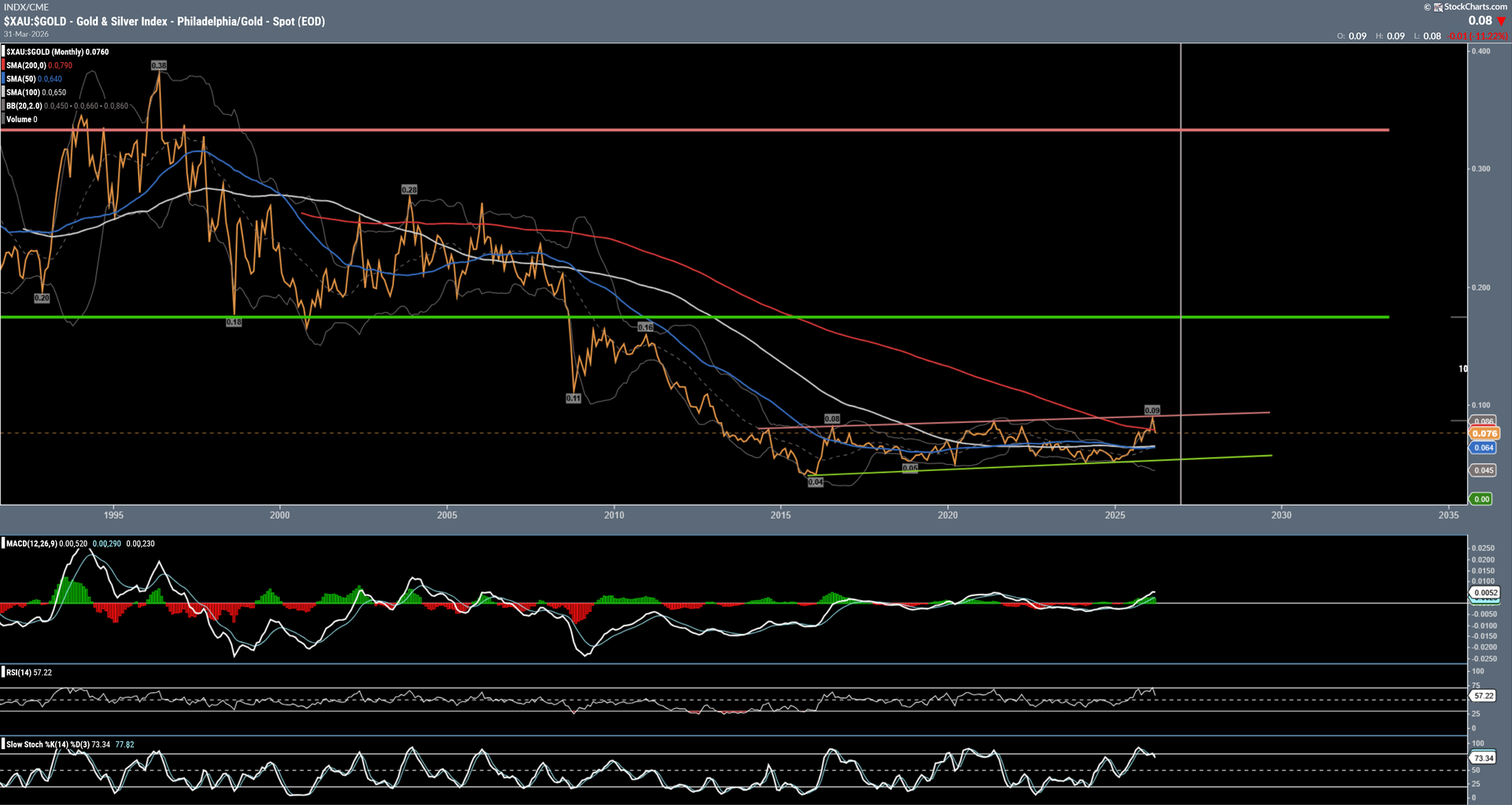Click the 0.04 low price label
1512x805 pixels.
click(x=816, y=482)
